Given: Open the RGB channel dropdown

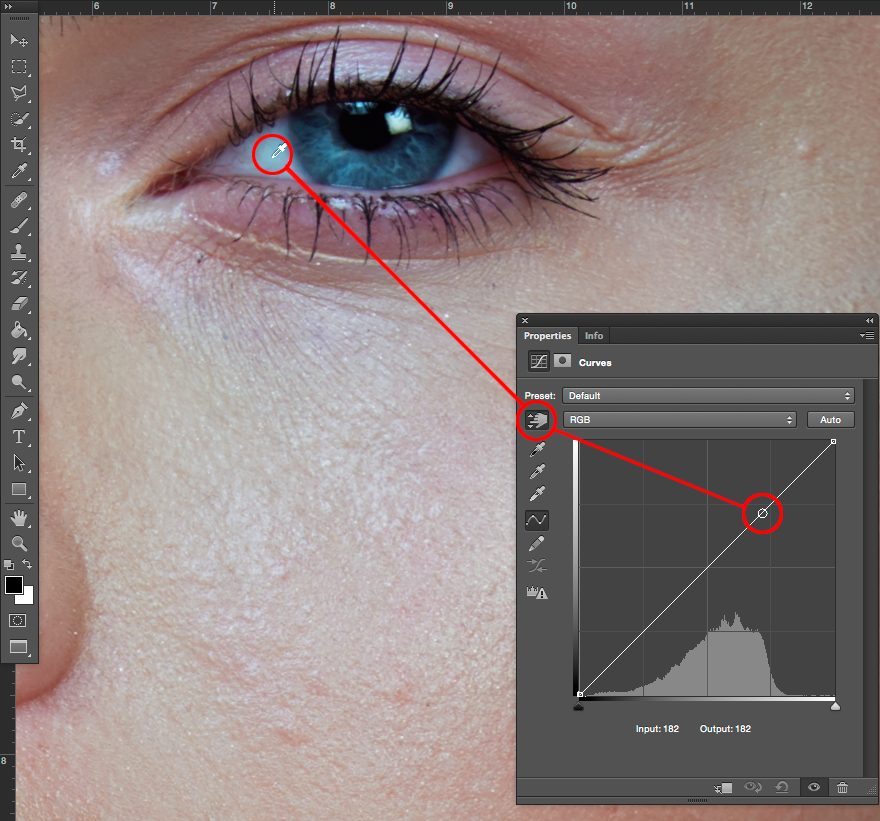Looking at the screenshot, I should click(x=680, y=420).
